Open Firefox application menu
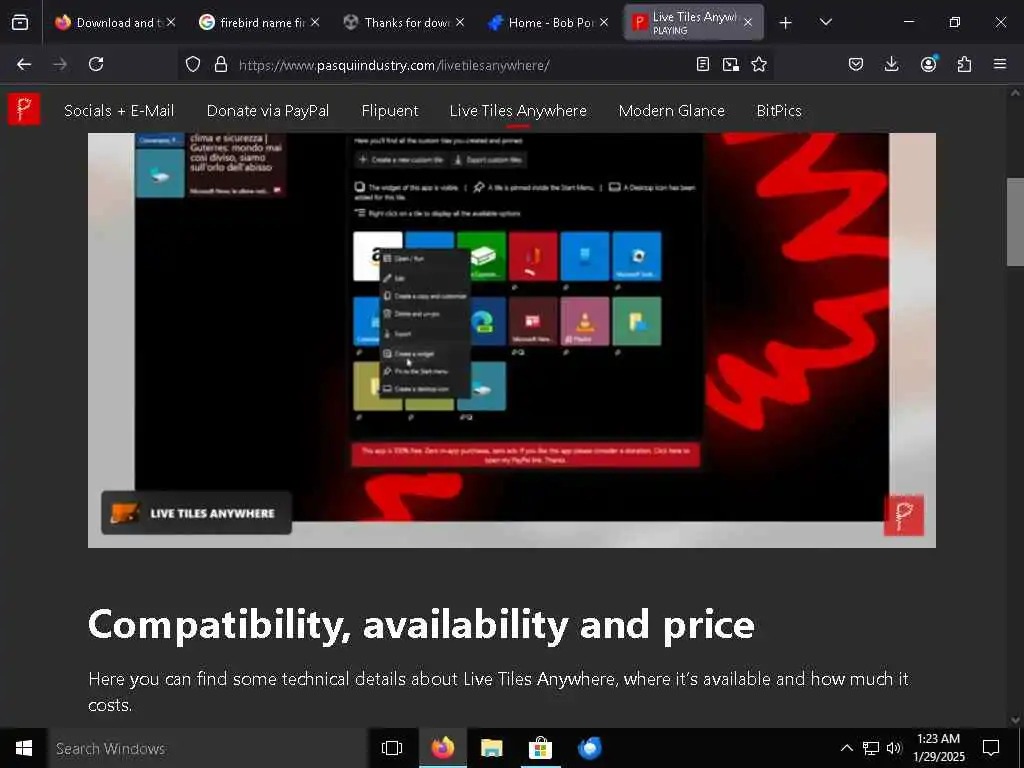The width and height of the screenshot is (1024, 768). [1000, 64]
